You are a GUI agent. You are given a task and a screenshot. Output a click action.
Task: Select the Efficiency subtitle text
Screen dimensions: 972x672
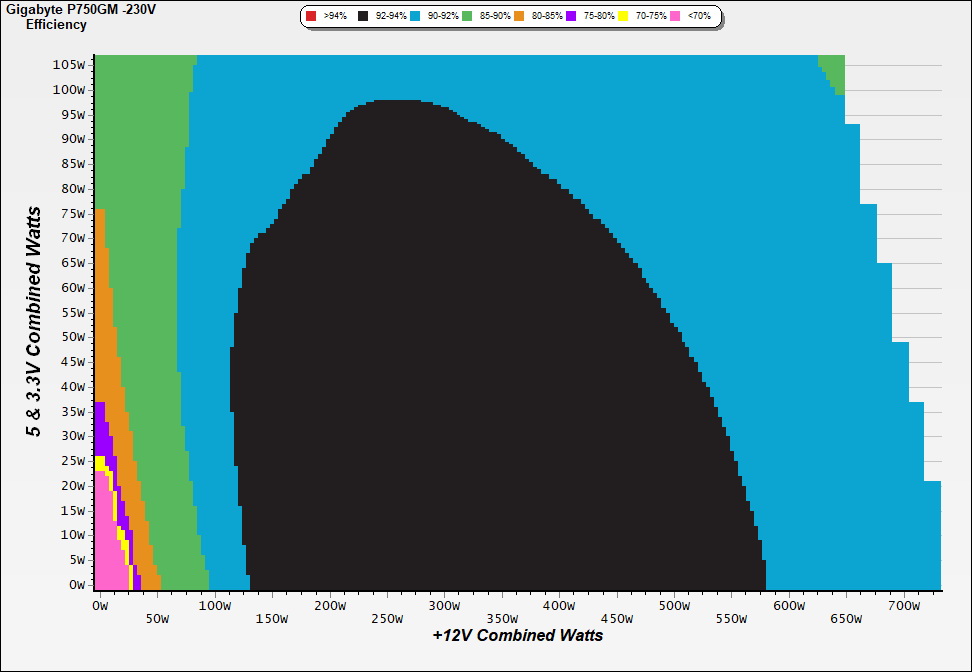pos(56,24)
